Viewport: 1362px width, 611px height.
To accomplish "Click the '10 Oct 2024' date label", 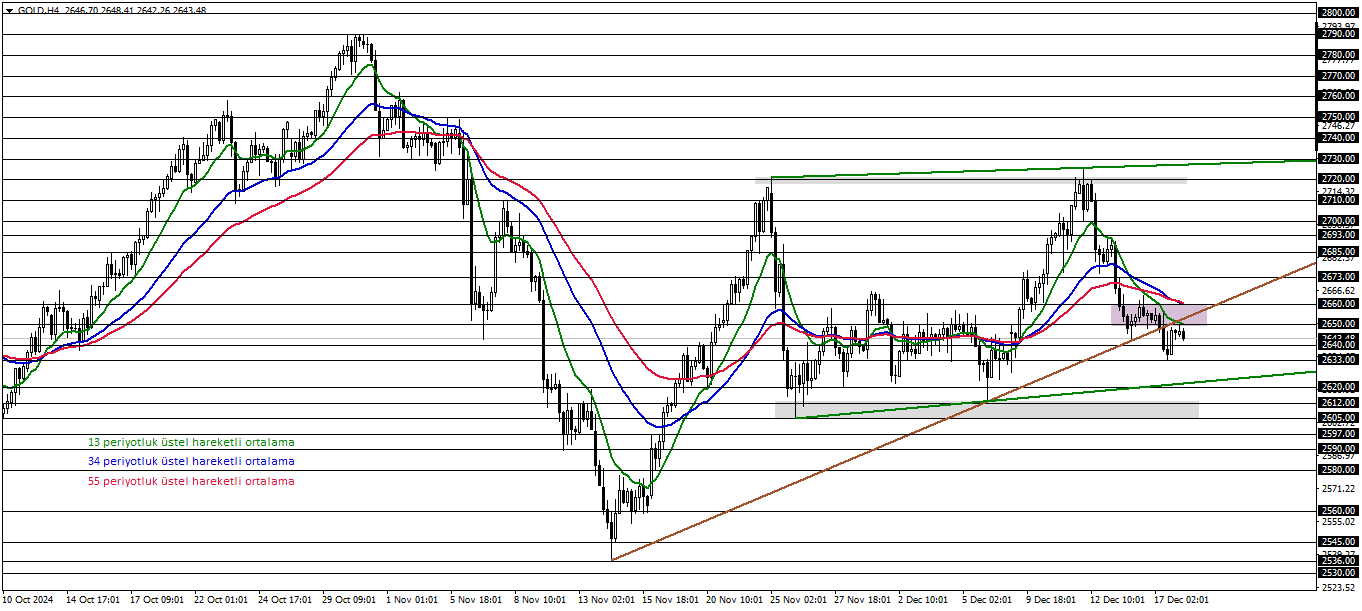I will point(29,600).
